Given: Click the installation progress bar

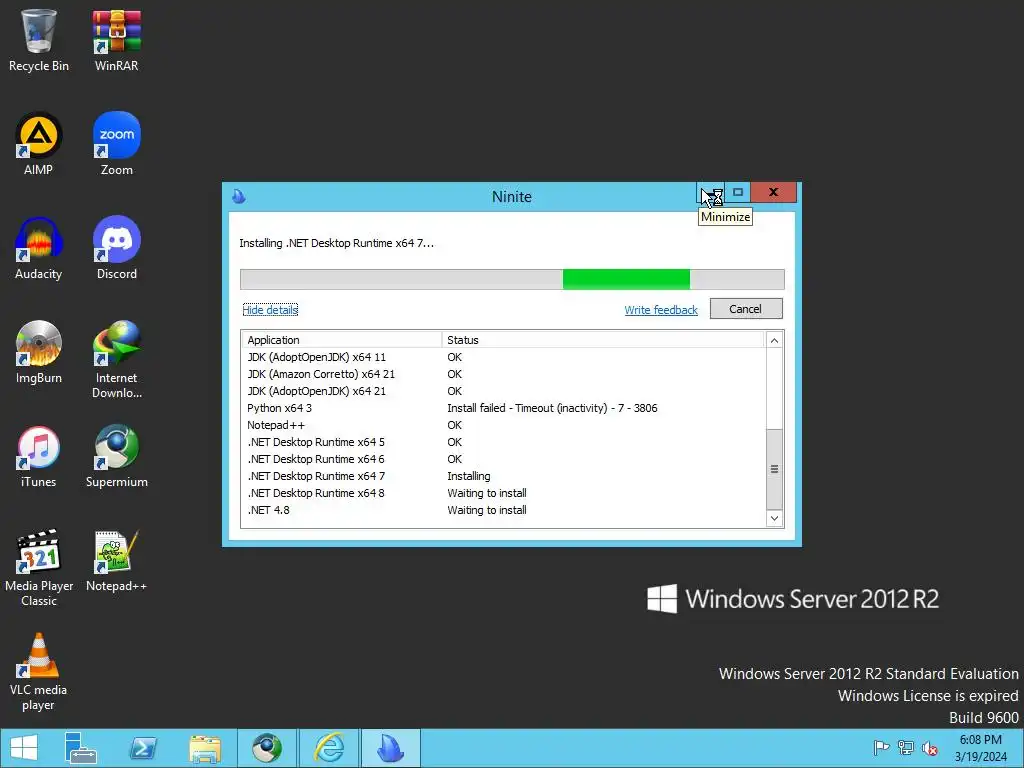Looking at the screenshot, I should (x=512, y=280).
